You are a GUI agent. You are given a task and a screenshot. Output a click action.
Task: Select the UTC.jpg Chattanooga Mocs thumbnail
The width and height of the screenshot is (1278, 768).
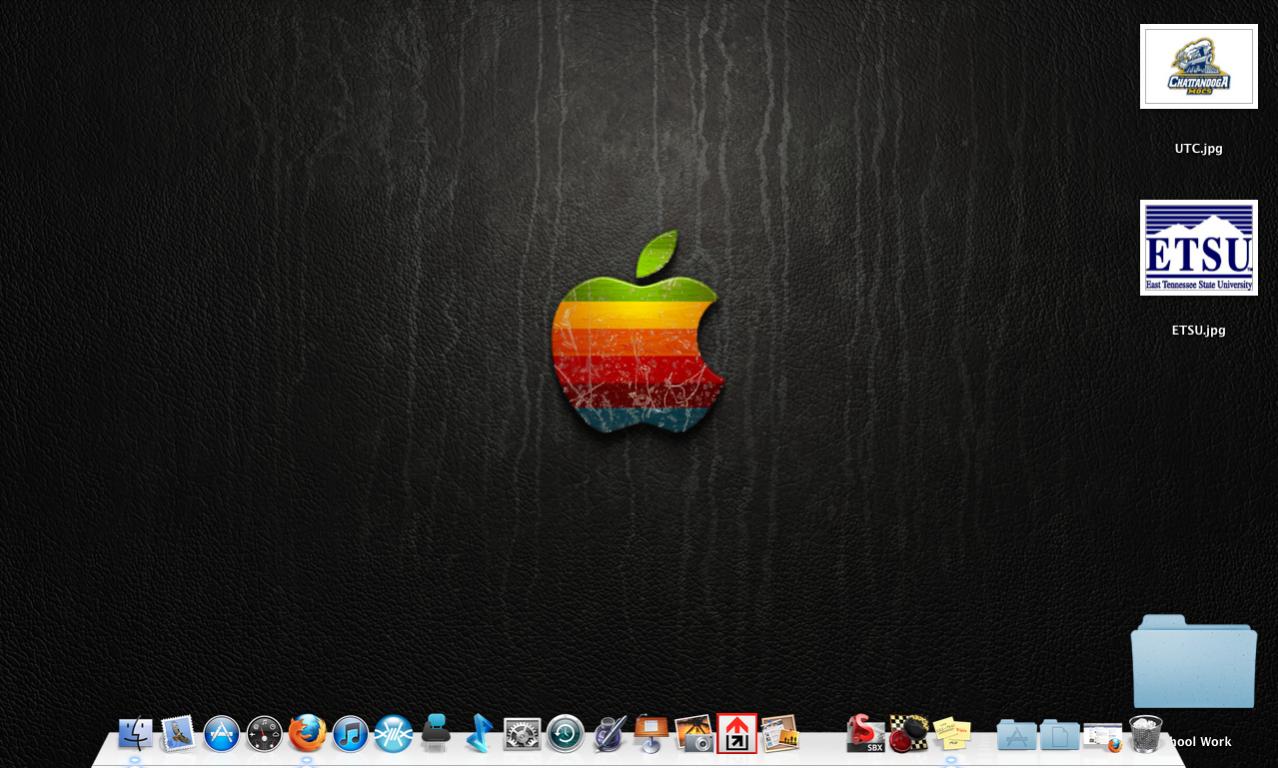[x=1198, y=66]
